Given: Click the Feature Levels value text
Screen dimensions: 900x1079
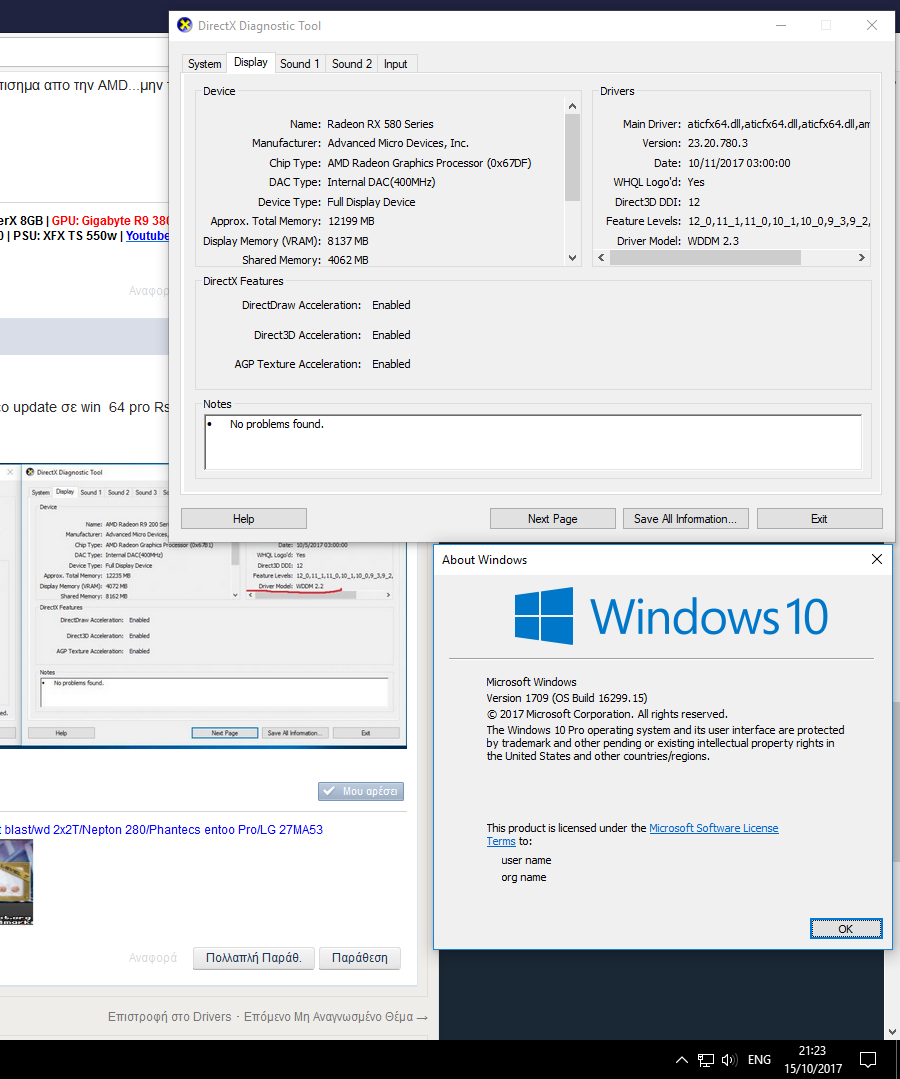Looking at the screenshot, I should point(779,221).
